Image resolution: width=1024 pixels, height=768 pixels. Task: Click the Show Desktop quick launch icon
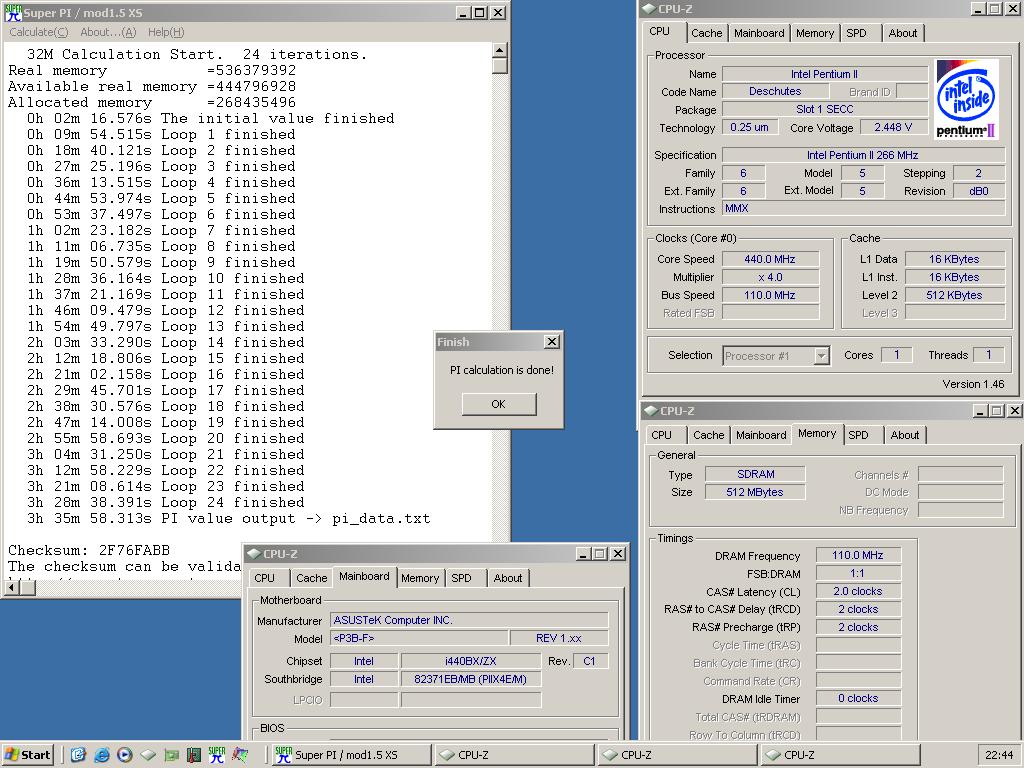tap(78, 755)
